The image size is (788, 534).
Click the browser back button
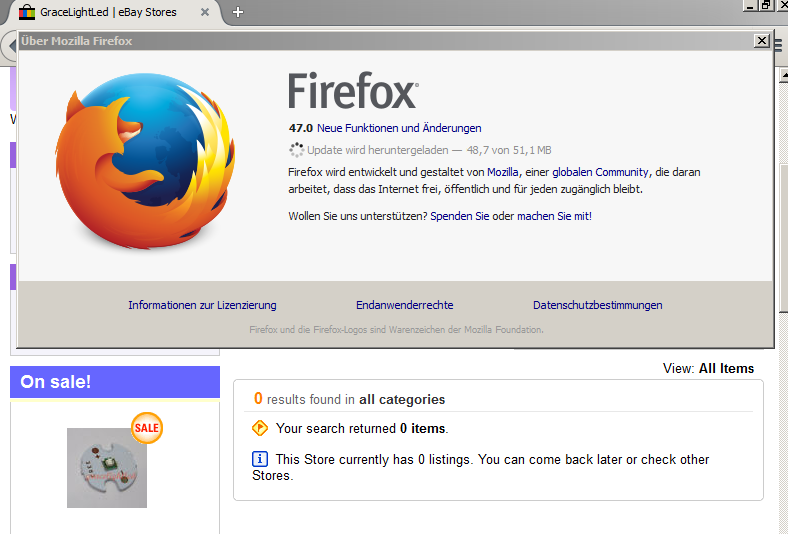tap(10, 46)
